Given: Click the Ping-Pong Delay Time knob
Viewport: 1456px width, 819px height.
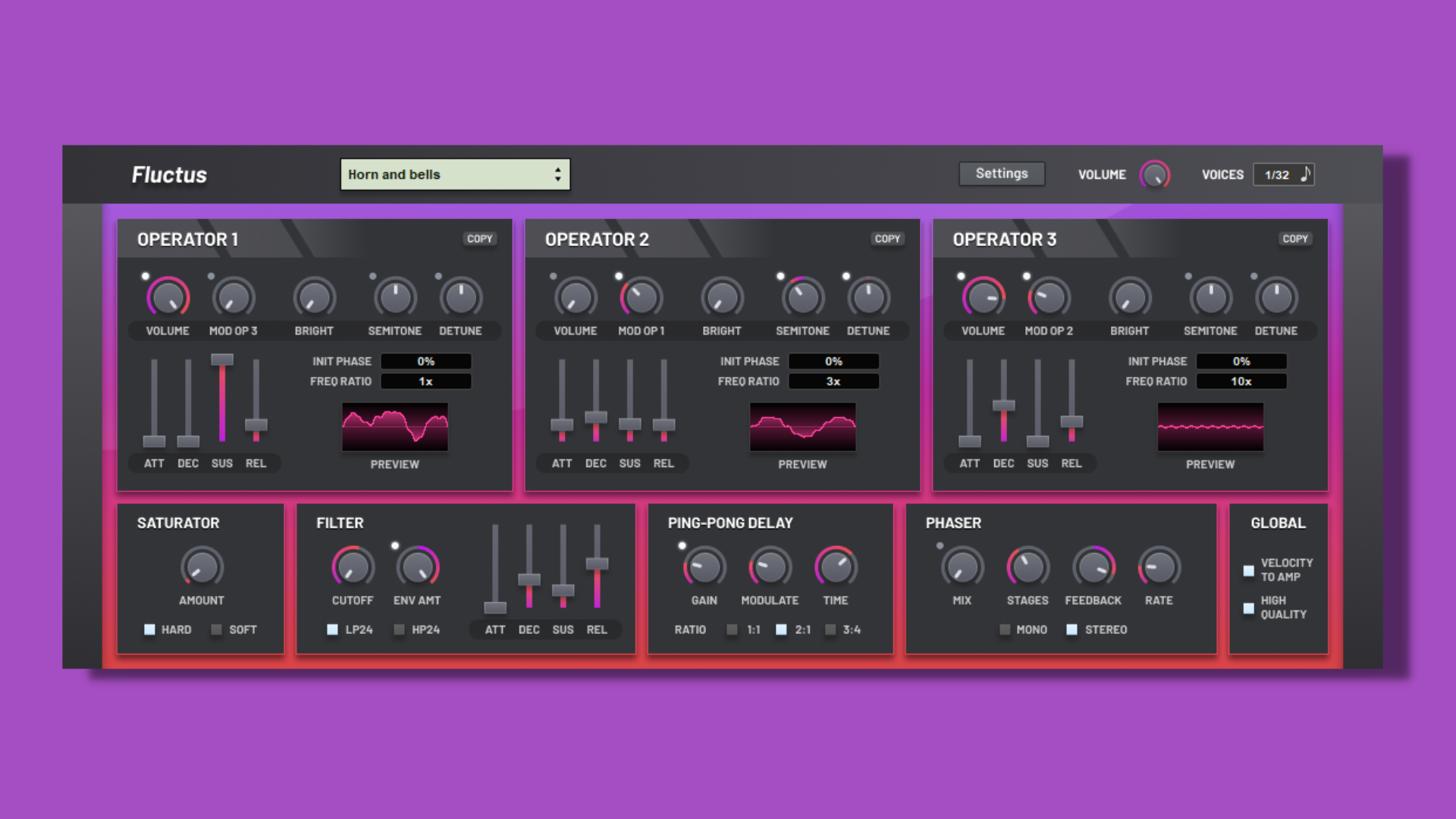Looking at the screenshot, I should click(836, 568).
